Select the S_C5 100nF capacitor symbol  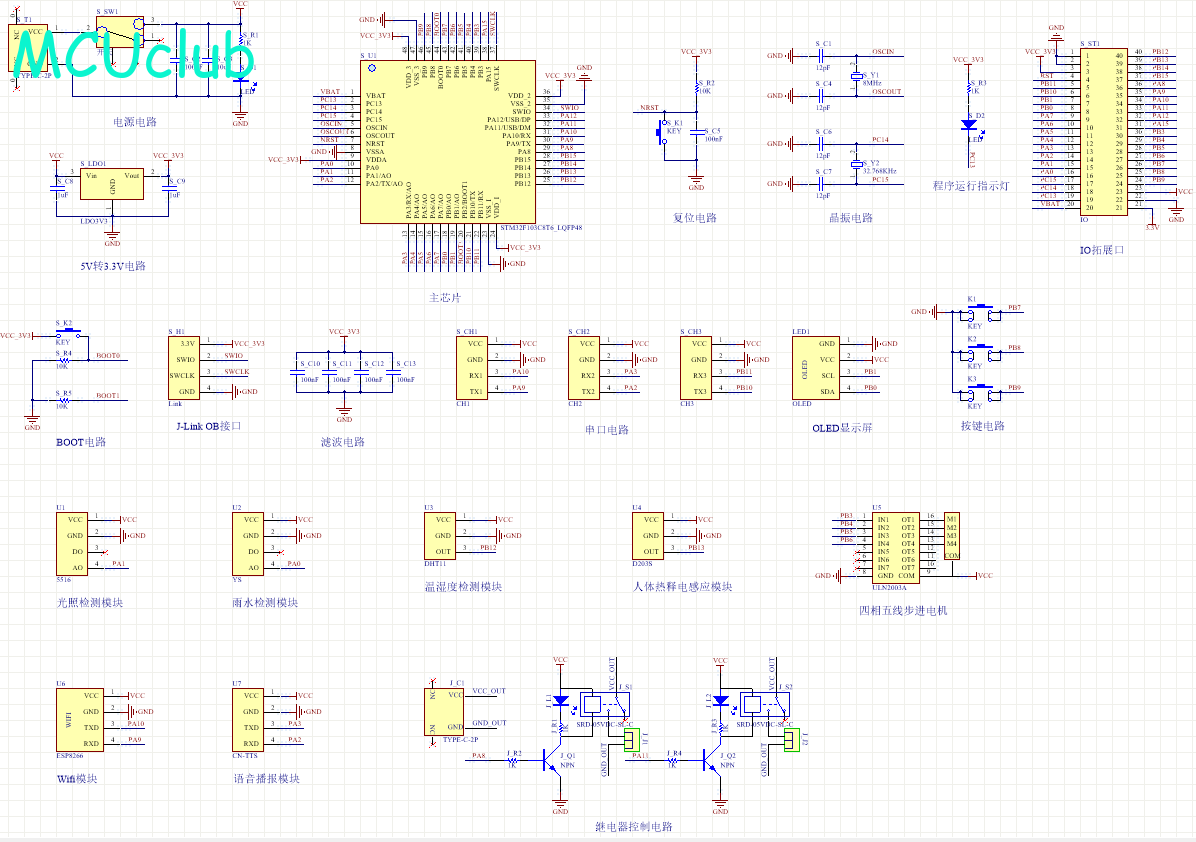click(x=696, y=133)
